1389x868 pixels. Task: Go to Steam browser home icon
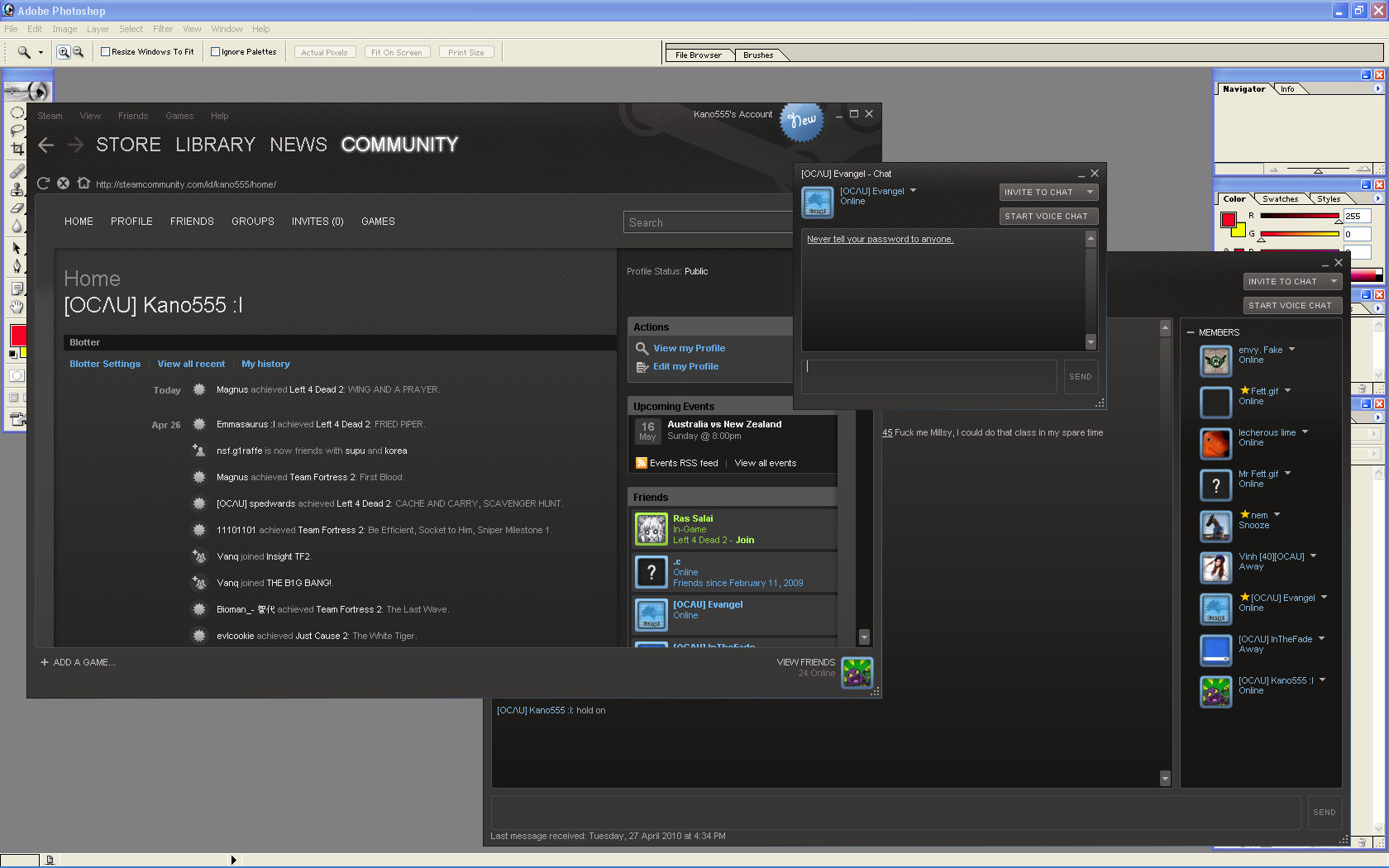(84, 184)
